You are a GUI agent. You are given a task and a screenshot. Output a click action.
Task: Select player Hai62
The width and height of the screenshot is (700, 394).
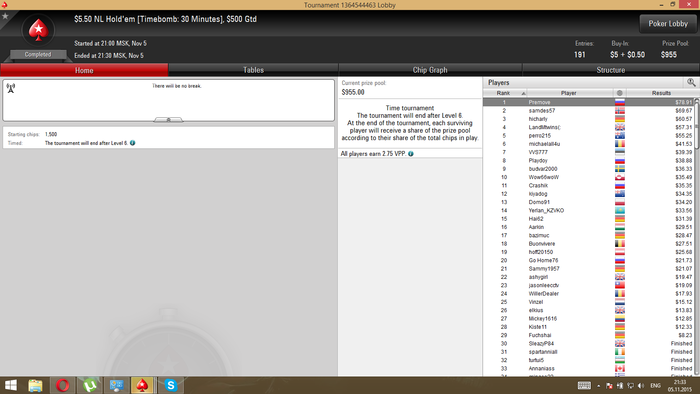pyautogui.click(x=588, y=219)
